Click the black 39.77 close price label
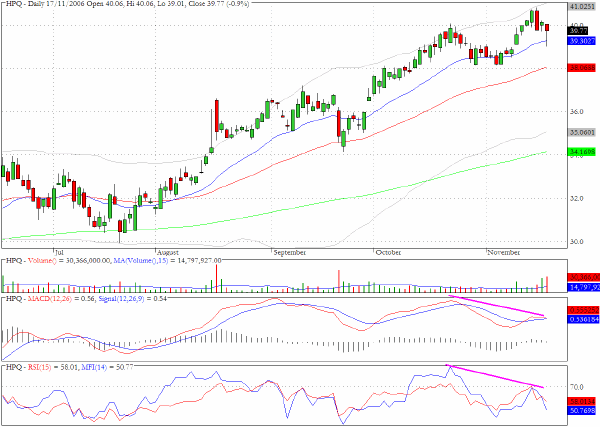This screenshot has height=427, width=600. 577,31
